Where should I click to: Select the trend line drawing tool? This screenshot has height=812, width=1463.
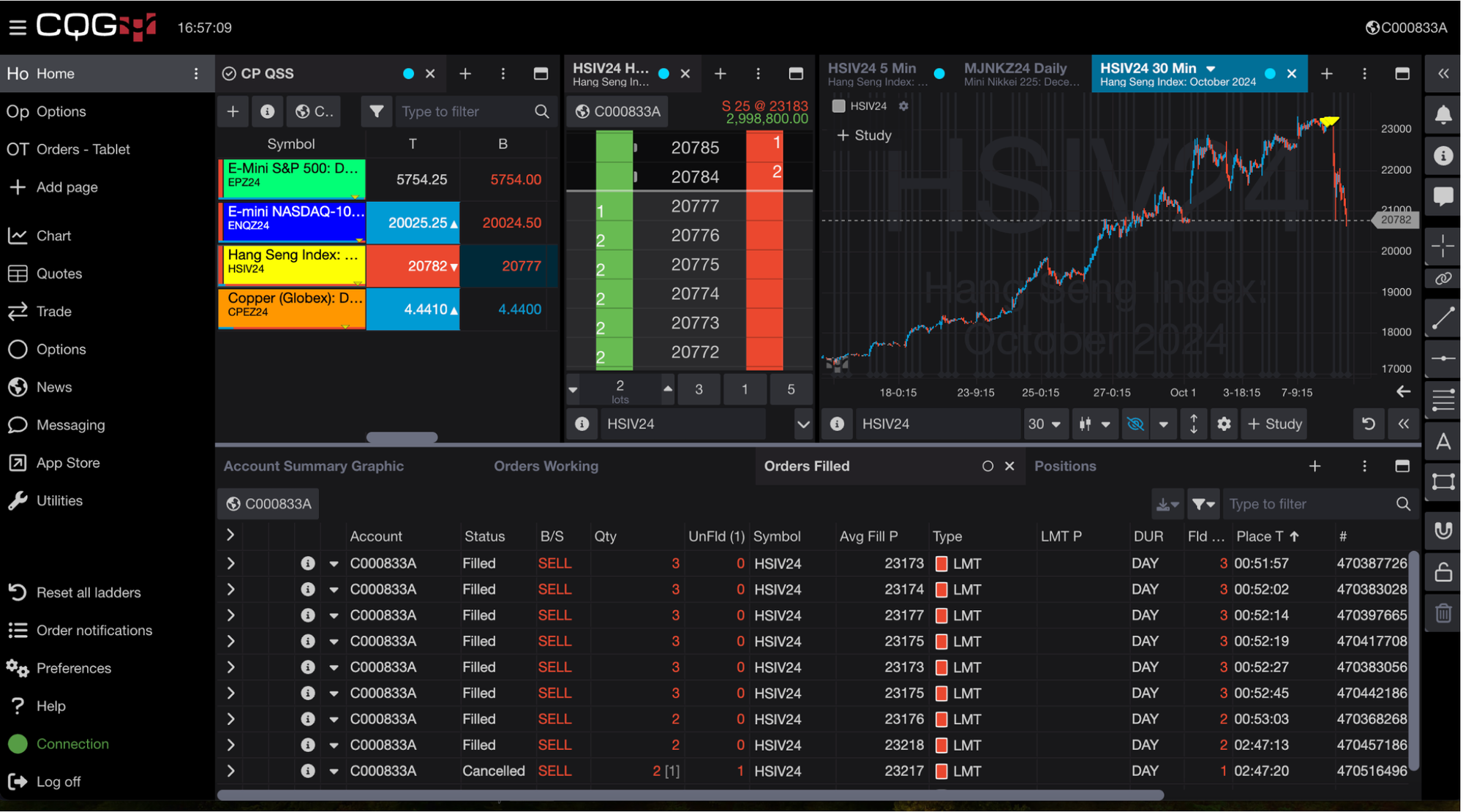[1443, 318]
